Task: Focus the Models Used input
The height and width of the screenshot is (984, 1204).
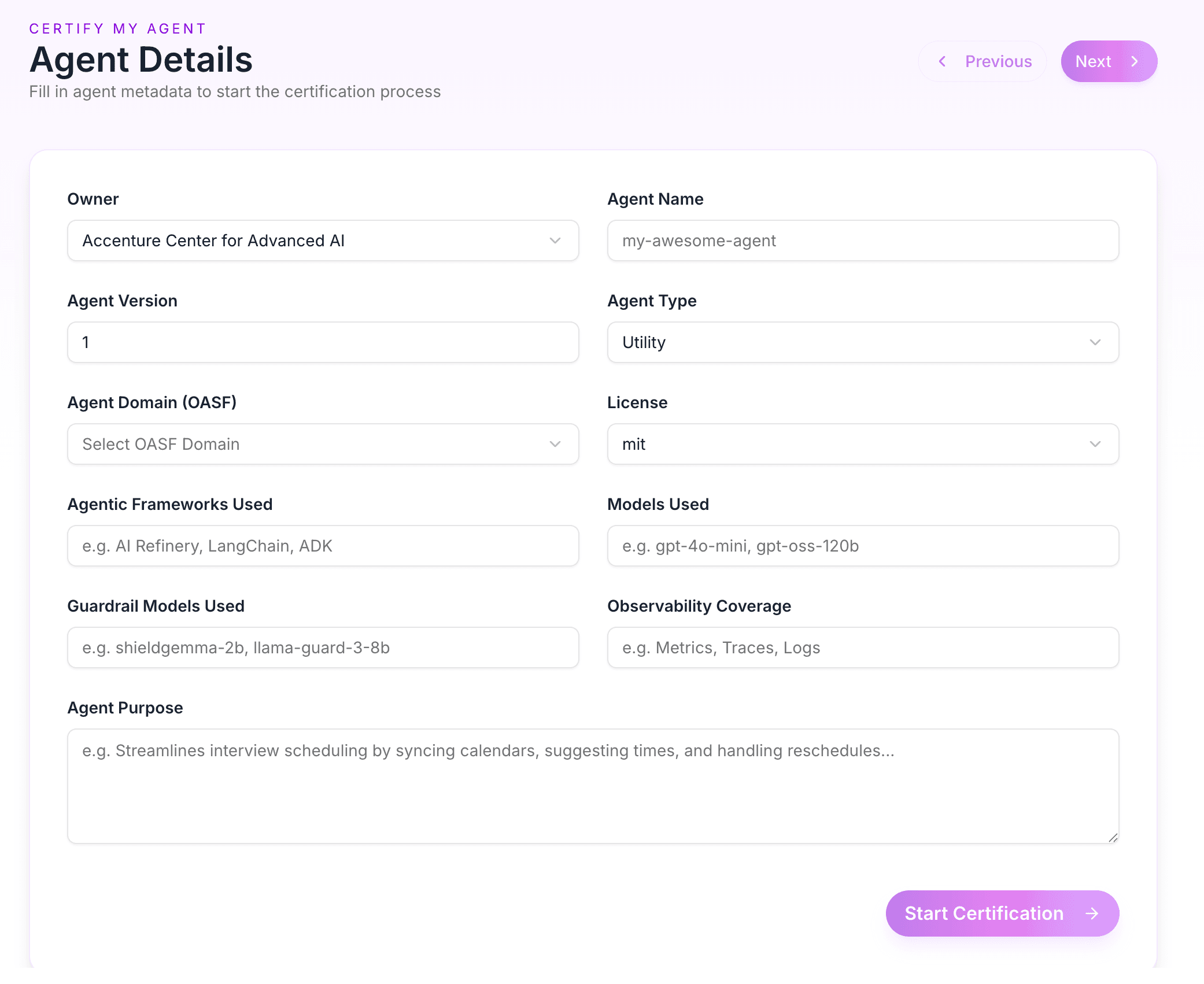Action: [x=863, y=546]
